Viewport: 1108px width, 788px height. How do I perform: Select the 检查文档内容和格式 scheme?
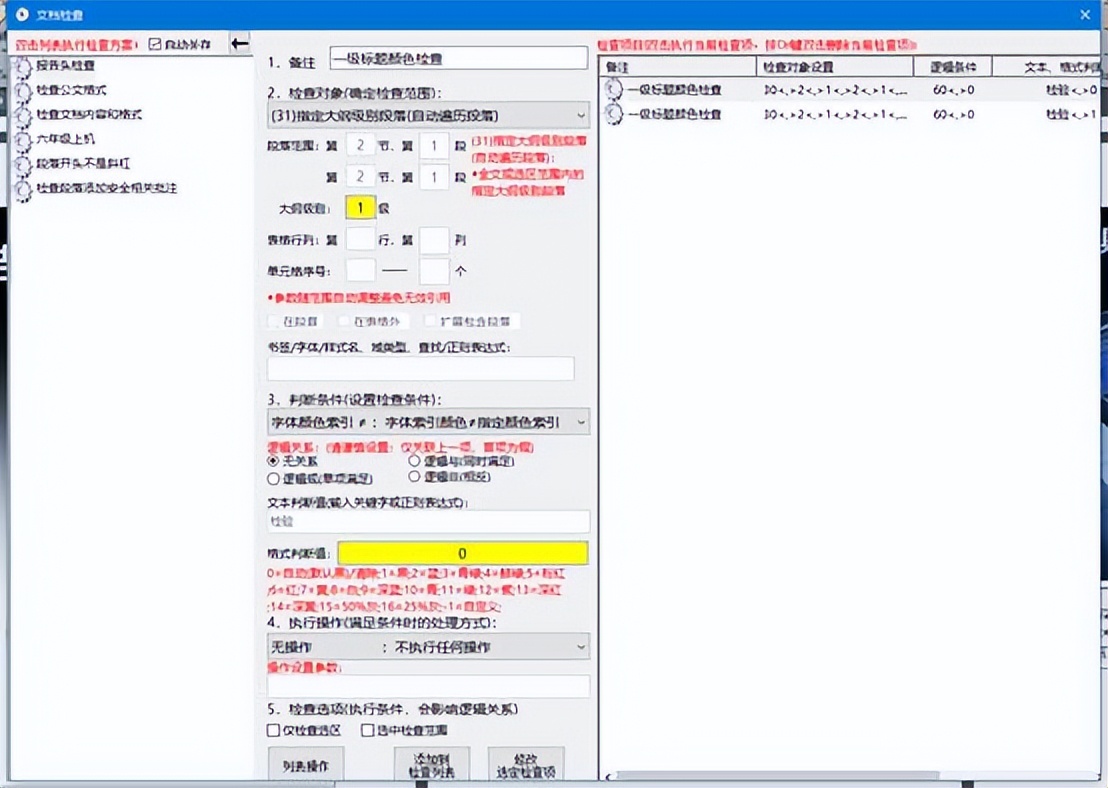[89, 114]
